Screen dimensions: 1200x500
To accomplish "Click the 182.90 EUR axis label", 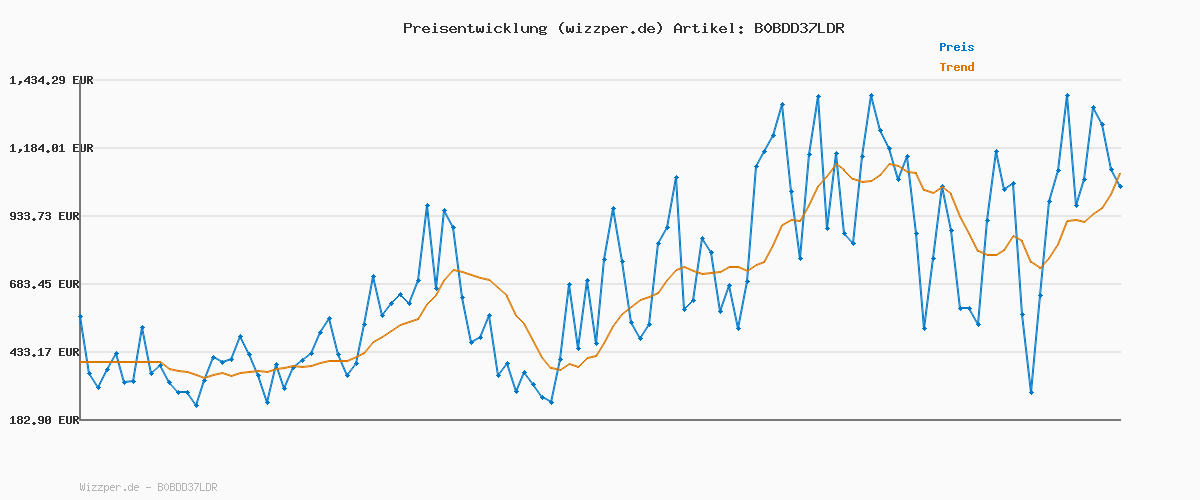I will [55, 420].
